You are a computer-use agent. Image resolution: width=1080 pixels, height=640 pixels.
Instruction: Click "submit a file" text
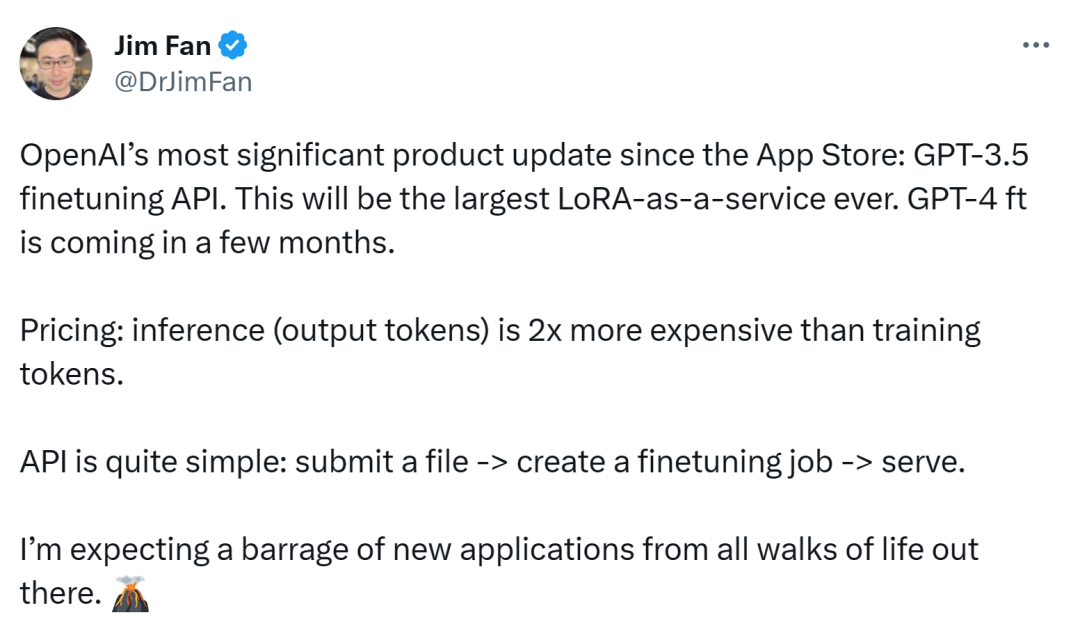(382, 462)
